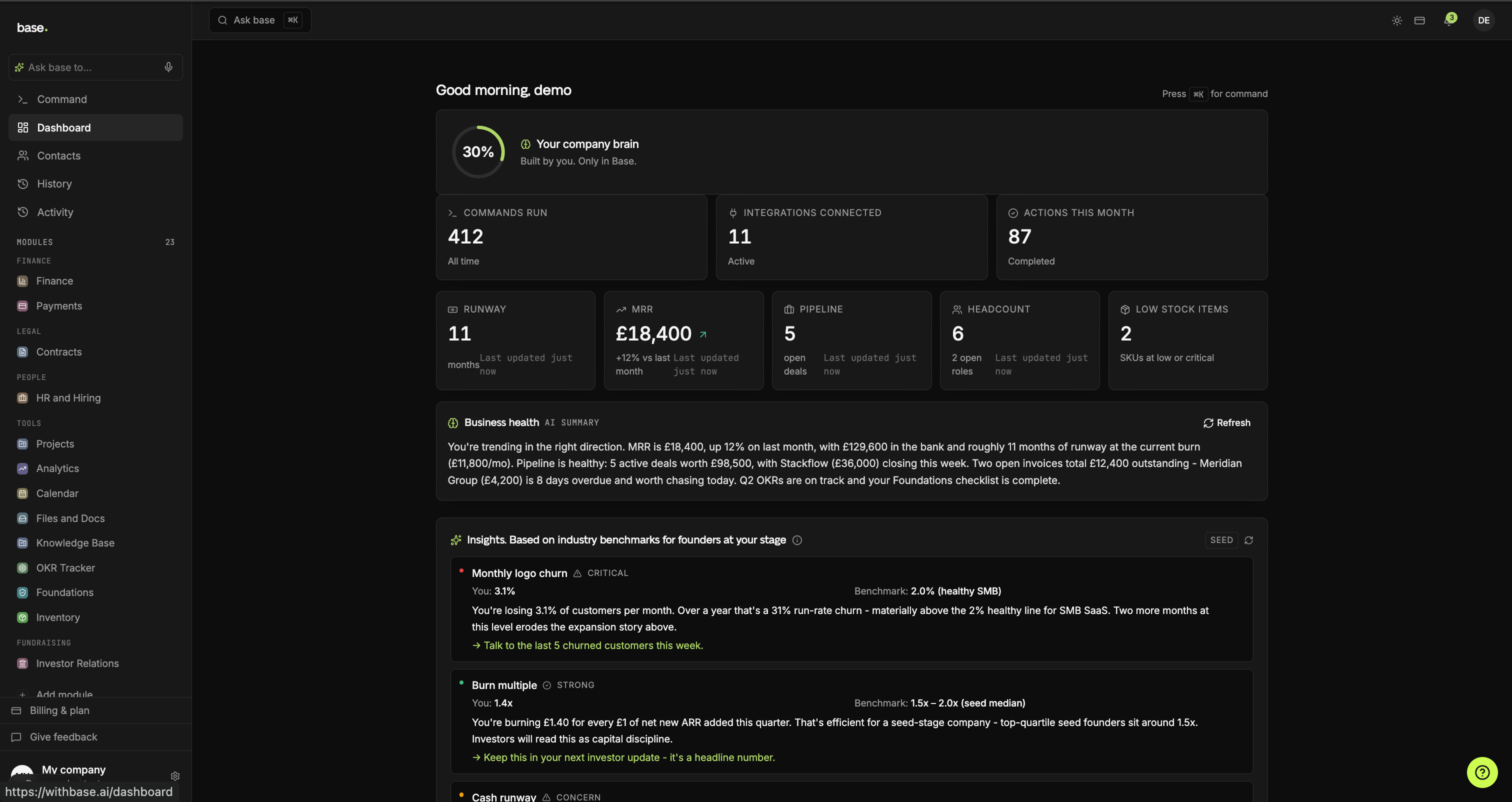Viewport: 1512px width, 802px height.
Task: Open Activity in the sidebar
Action: (x=95, y=212)
